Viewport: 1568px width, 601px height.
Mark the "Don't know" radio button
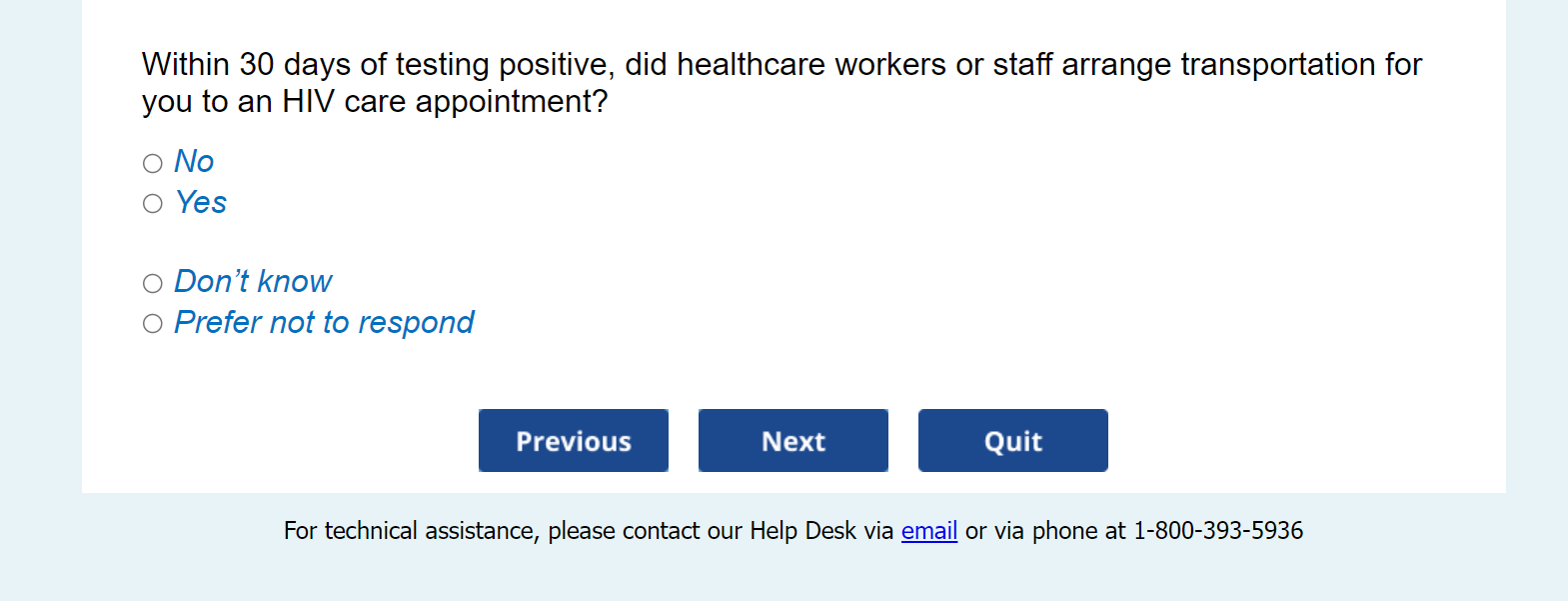pyautogui.click(x=153, y=284)
